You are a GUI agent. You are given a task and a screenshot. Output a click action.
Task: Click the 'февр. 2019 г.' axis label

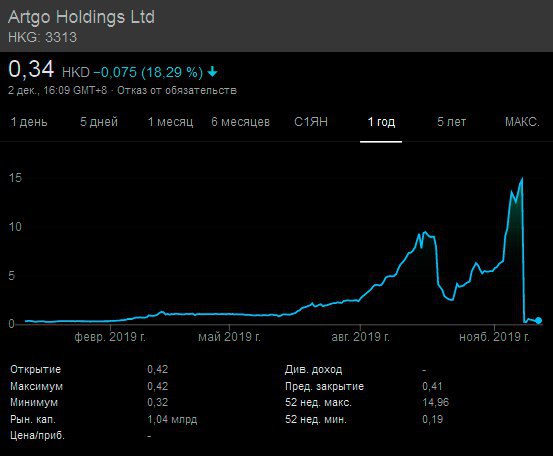[110, 337]
